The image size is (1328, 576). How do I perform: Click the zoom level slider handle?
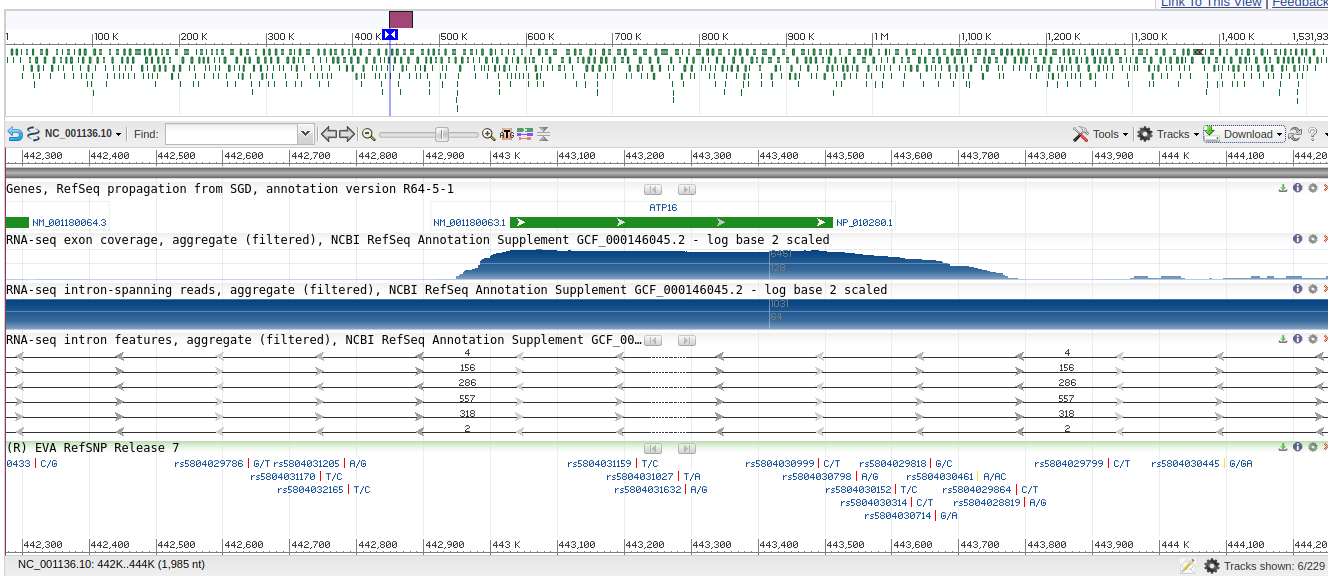(x=442, y=134)
